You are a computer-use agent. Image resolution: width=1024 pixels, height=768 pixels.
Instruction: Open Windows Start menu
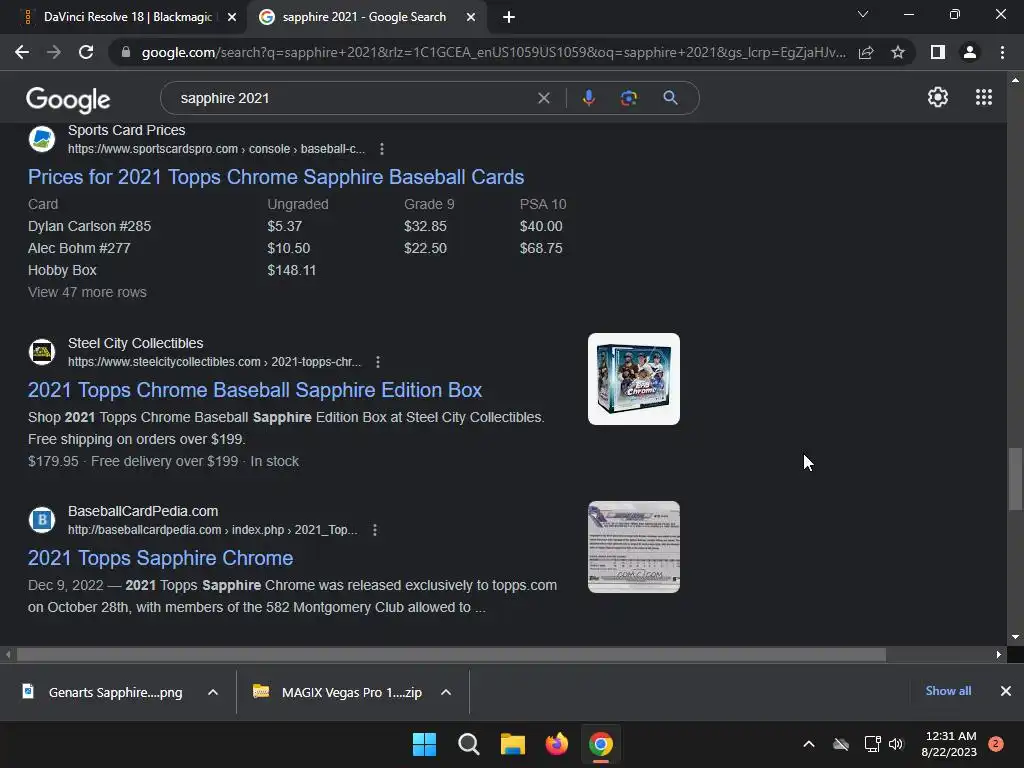[424, 744]
